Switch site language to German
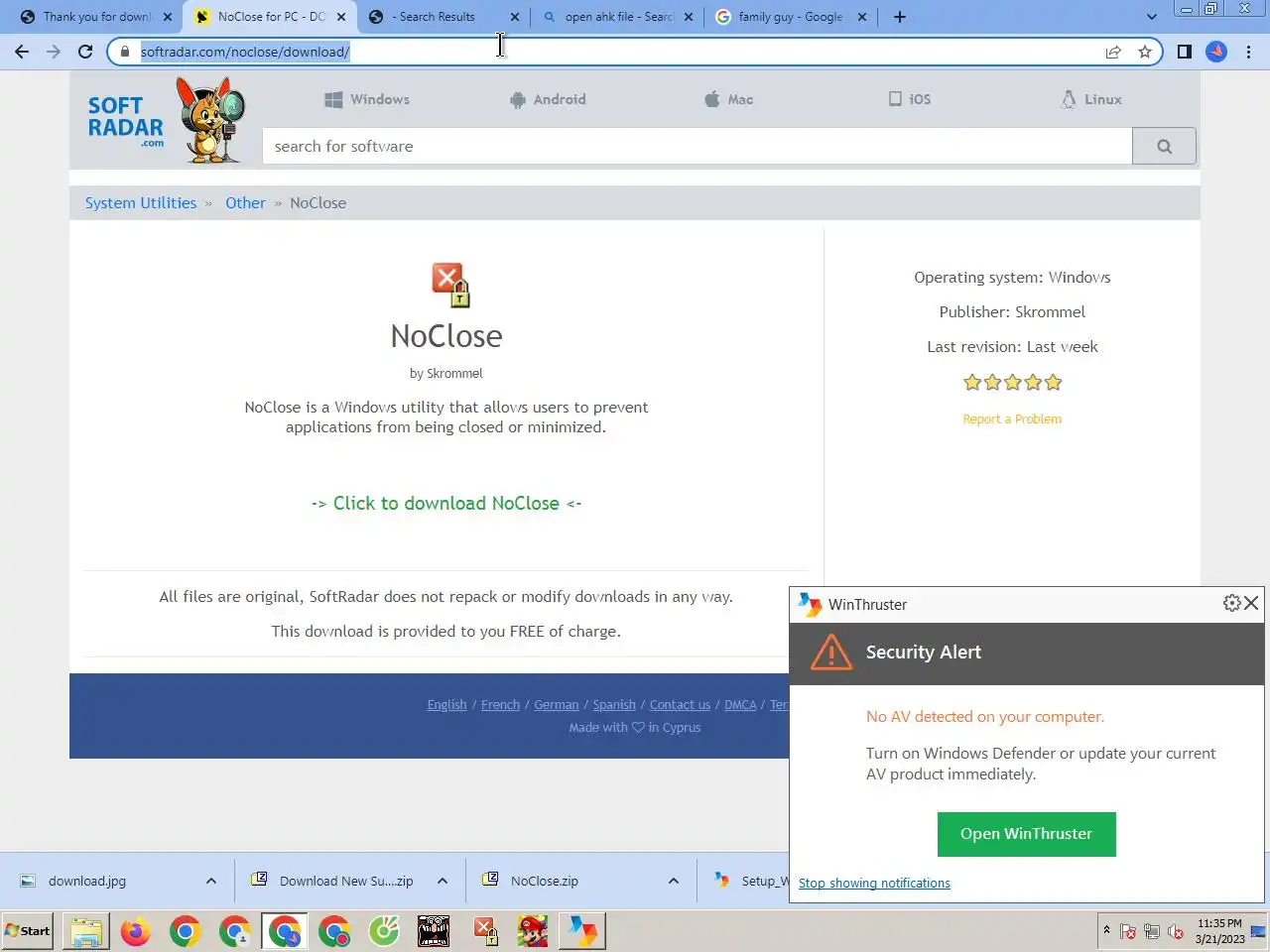1270x952 pixels. coord(556,705)
